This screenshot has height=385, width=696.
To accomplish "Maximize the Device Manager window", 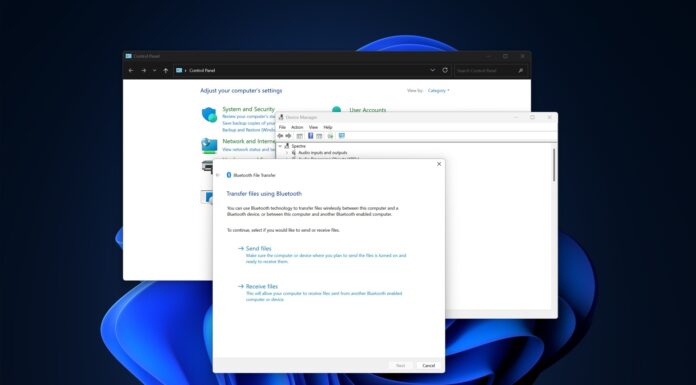I will coord(532,117).
